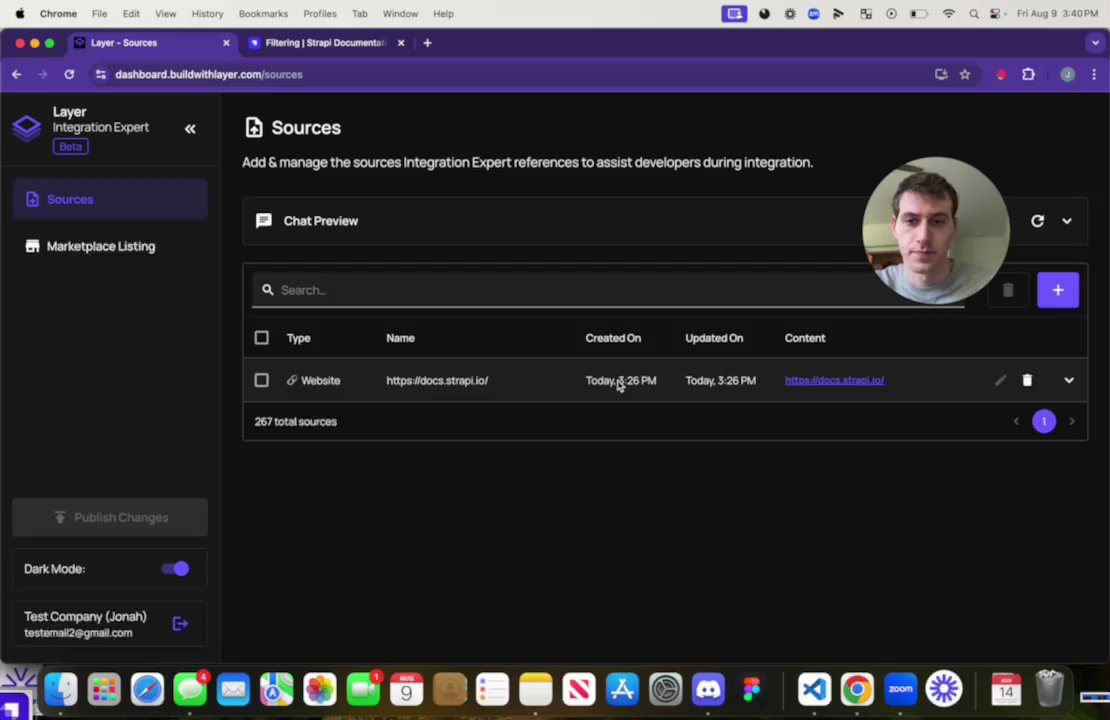This screenshot has height=720, width=1110.
Task: Close the Filtering Strapi Documentation tab
Action: tap(401, 42)
